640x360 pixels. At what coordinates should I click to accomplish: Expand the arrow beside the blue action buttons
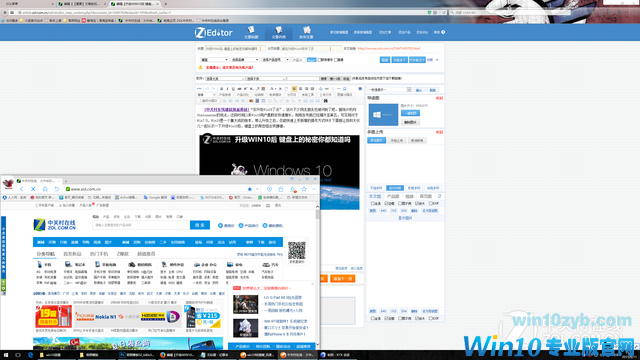point(437,60)
